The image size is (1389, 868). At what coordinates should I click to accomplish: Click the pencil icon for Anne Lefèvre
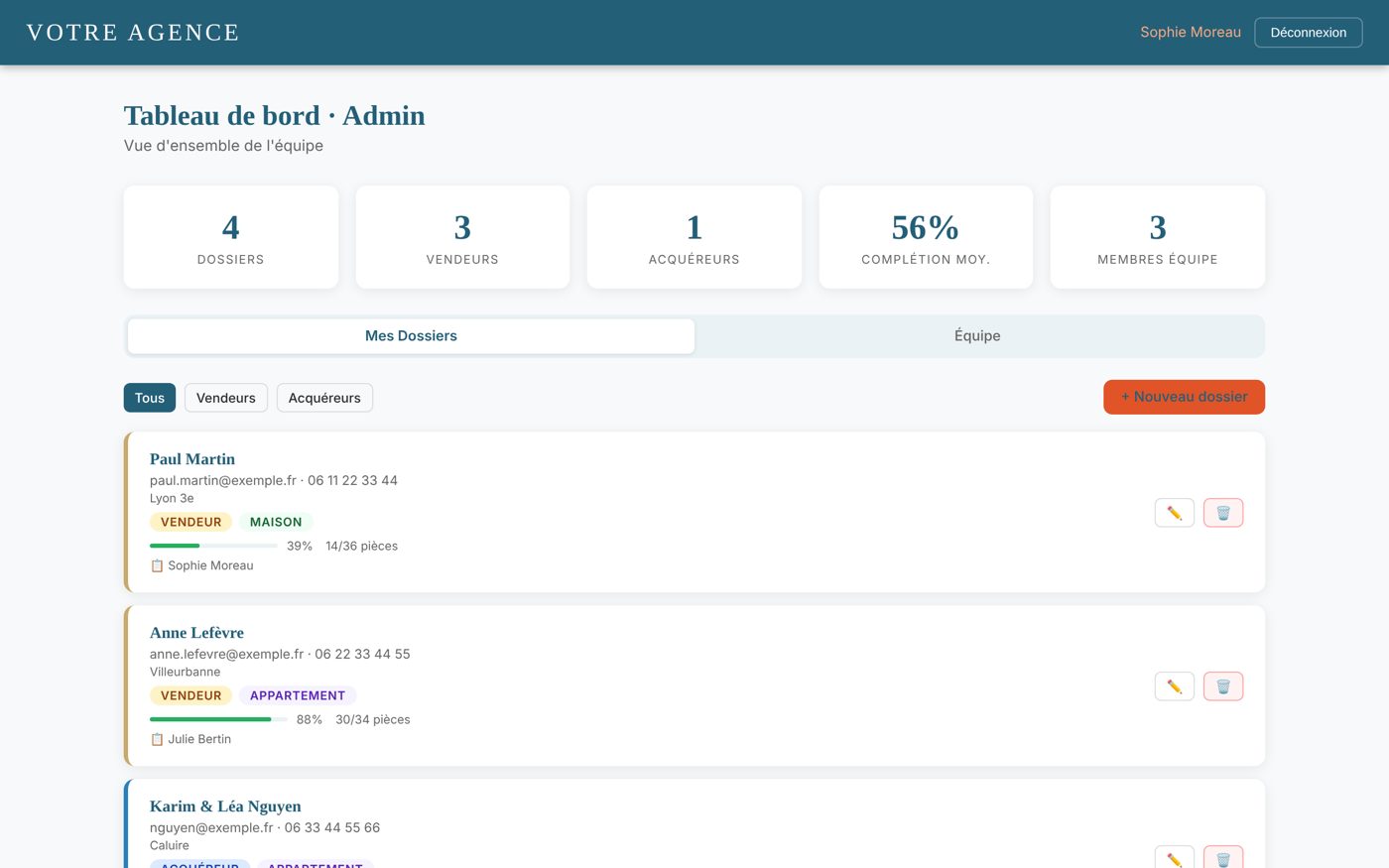tap(1175, 686)
